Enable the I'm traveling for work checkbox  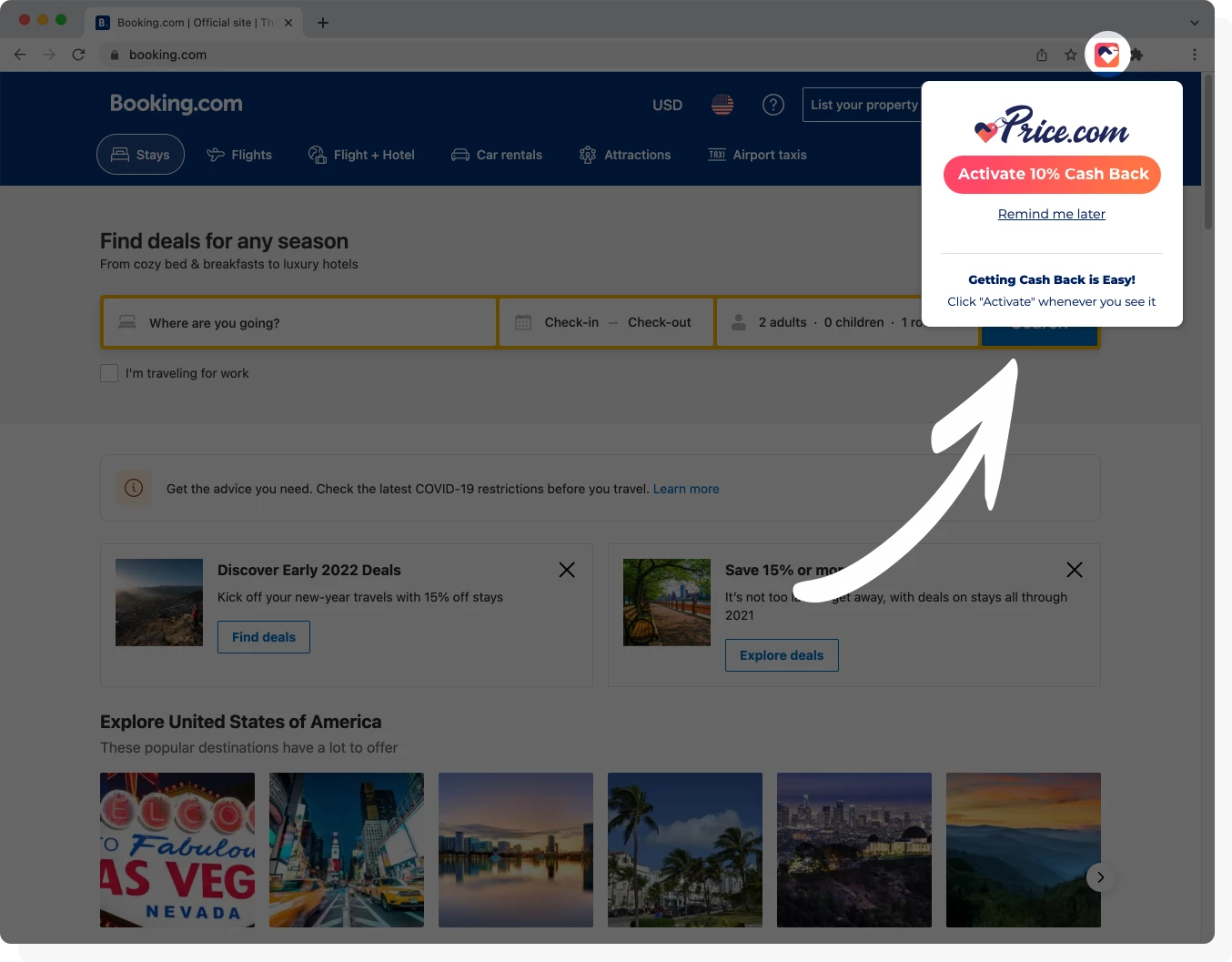tap(109, 373)
